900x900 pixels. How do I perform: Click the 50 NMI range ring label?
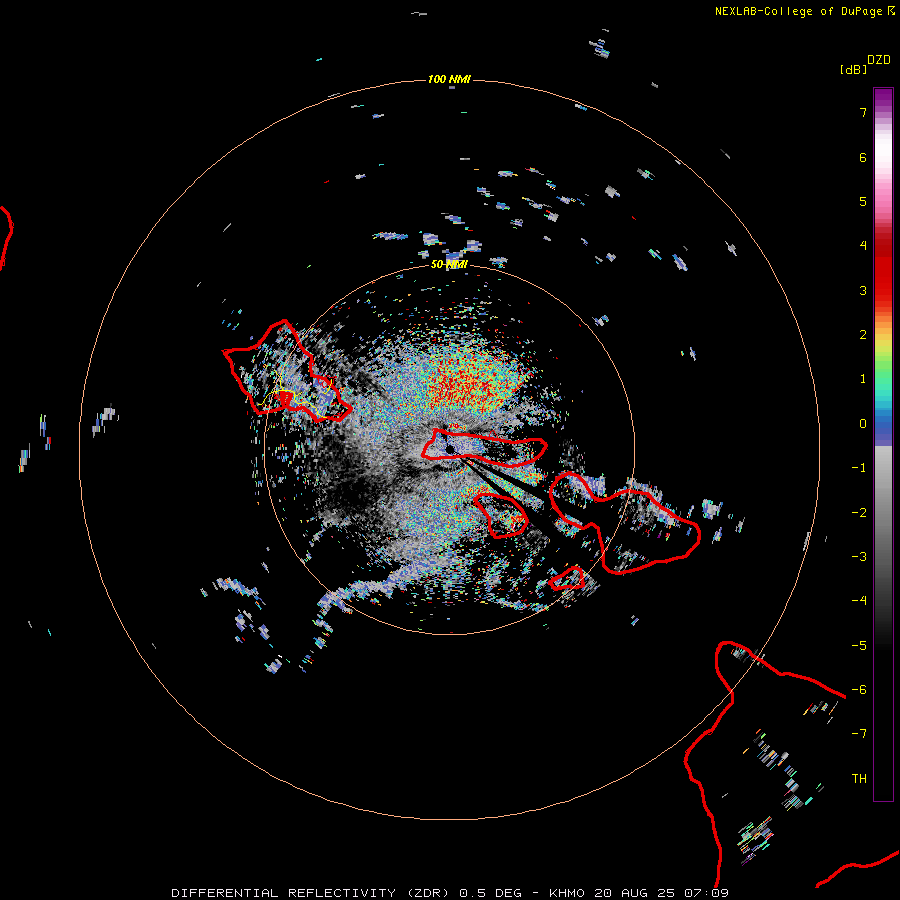coord(449,265)
